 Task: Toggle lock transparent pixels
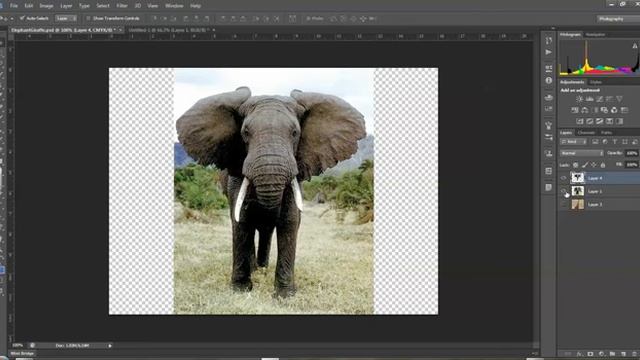[x=576, y=165]
